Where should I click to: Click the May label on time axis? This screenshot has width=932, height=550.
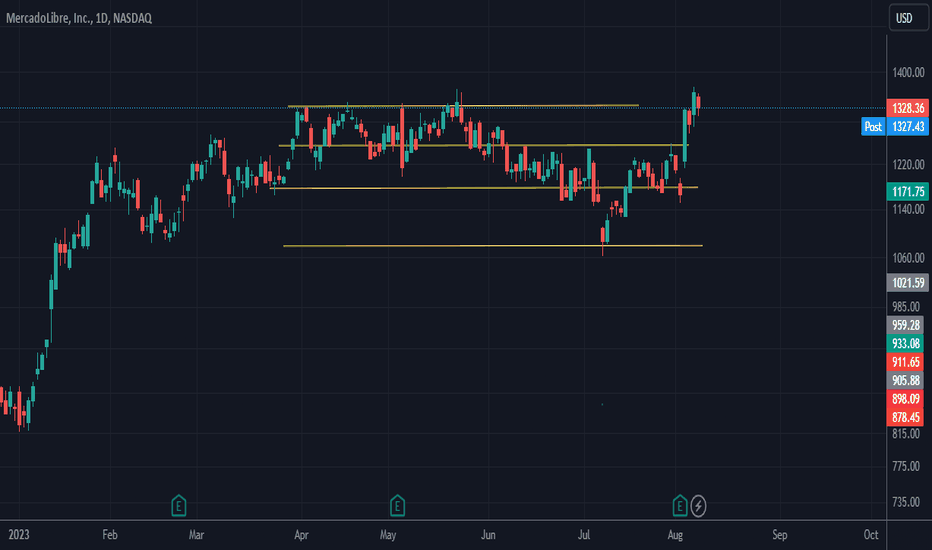[x=388, y=535]
